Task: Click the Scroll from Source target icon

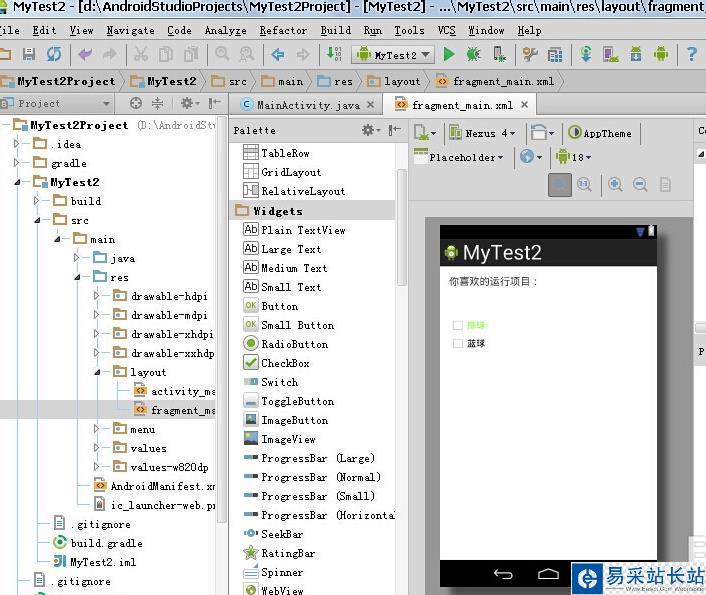Action: click(136, 104)
